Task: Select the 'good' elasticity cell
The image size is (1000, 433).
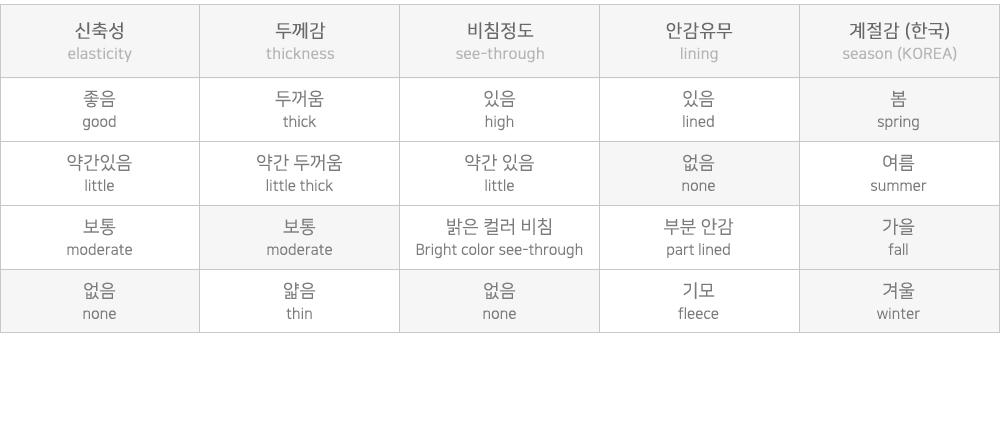Action: pyautogui.click(x=100, y=110)
